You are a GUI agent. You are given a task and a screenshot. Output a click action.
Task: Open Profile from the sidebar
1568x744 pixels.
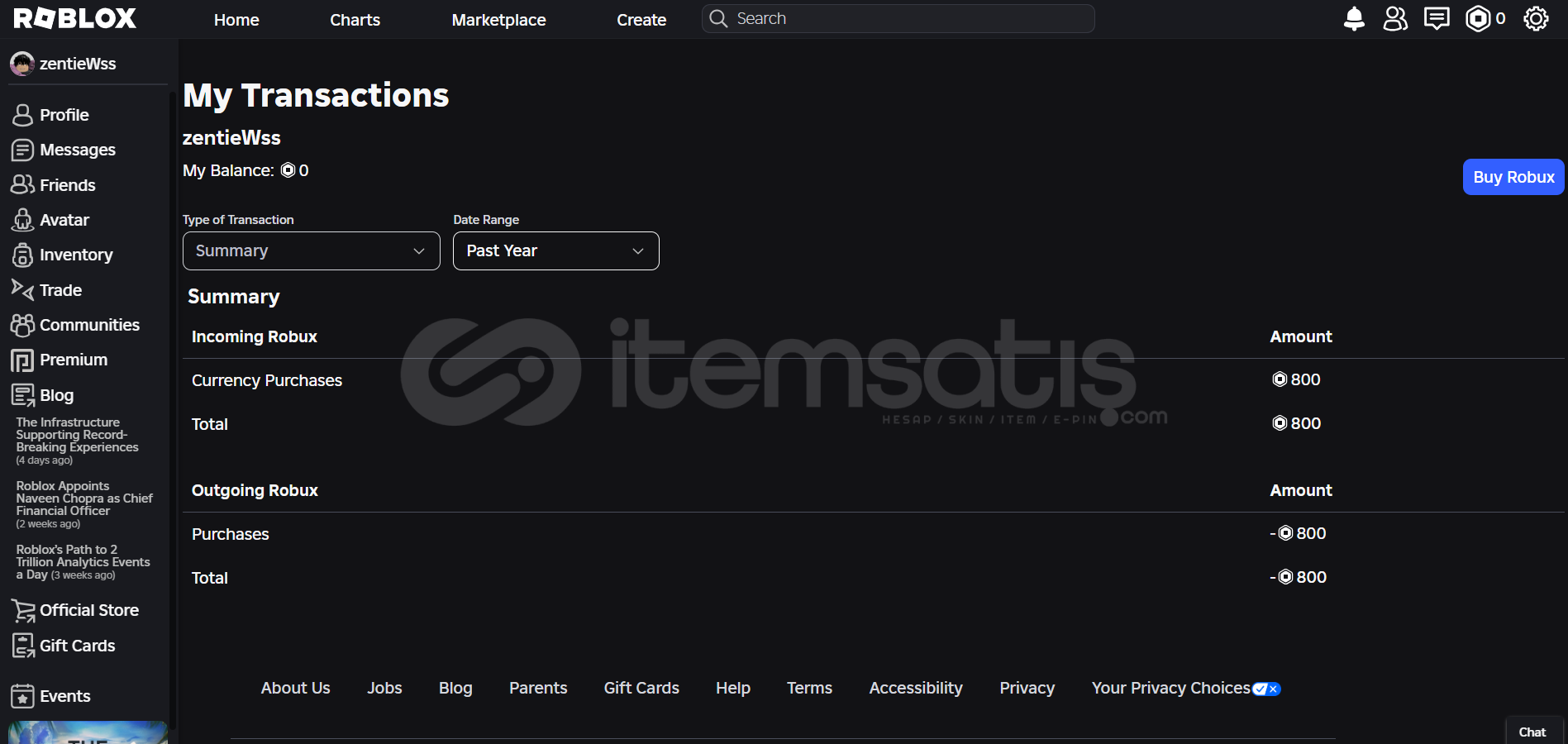(50, 115)
